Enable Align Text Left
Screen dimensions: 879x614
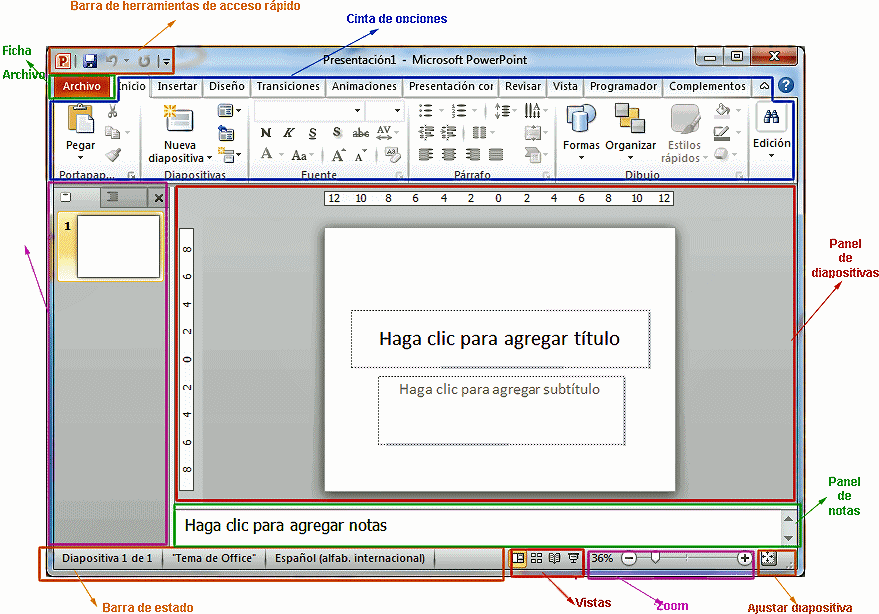point(426,154)
